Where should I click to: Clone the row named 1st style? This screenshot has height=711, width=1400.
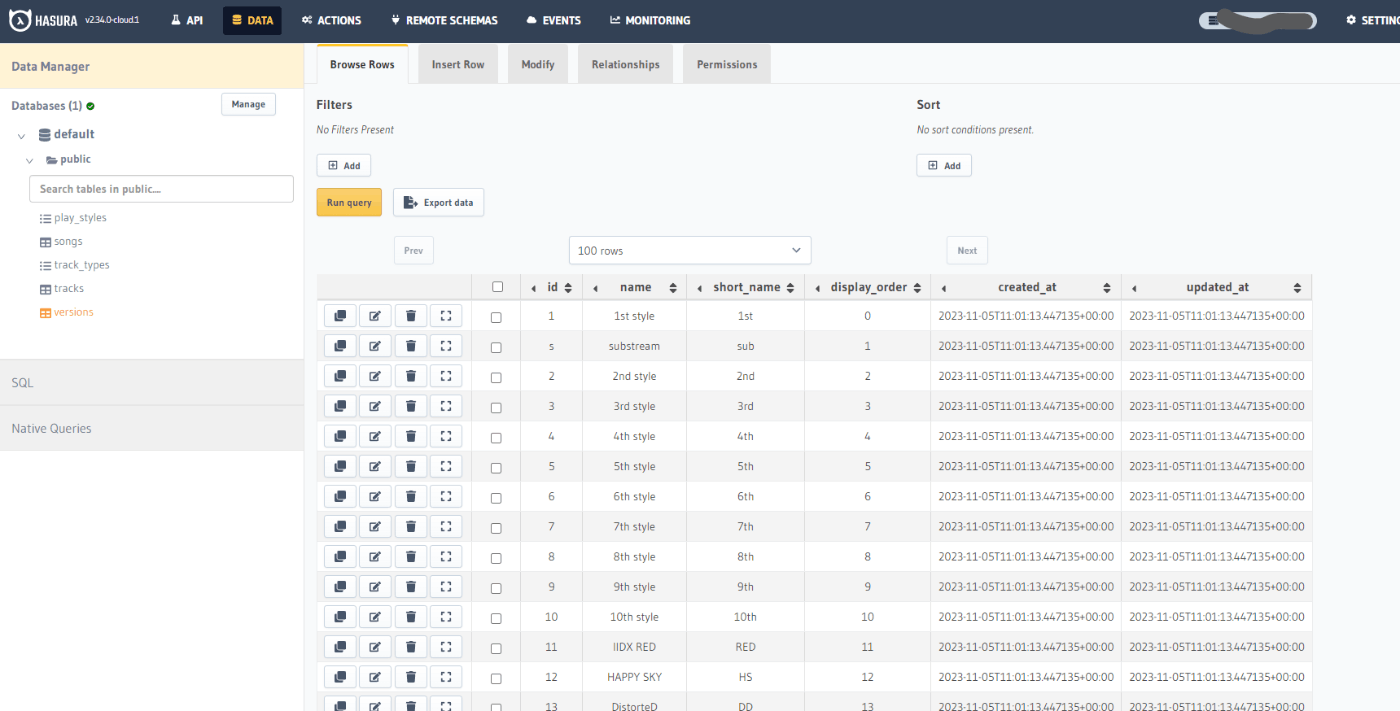tap(340, 316)
